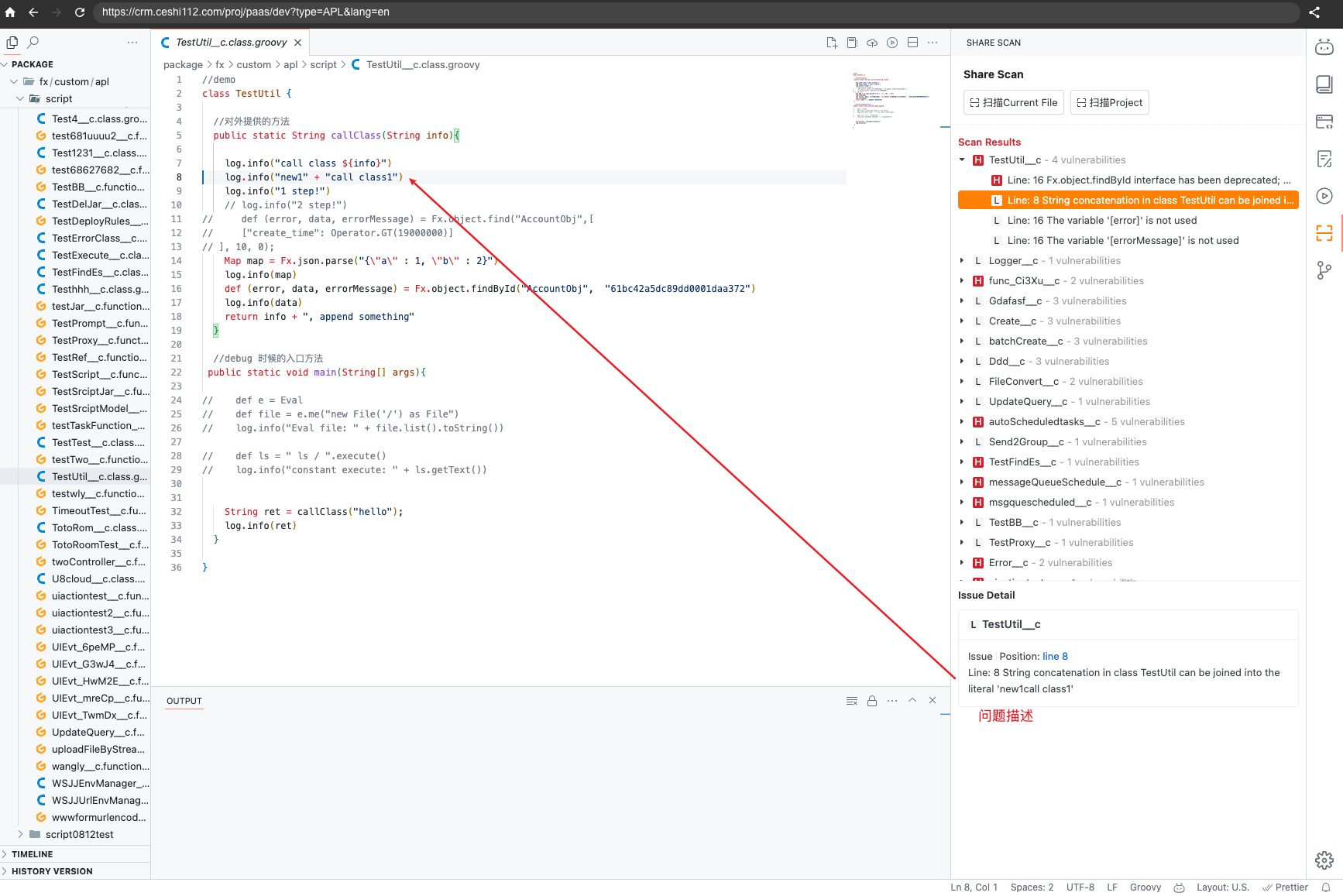Expand the TIMELINE section

[32, 854]
